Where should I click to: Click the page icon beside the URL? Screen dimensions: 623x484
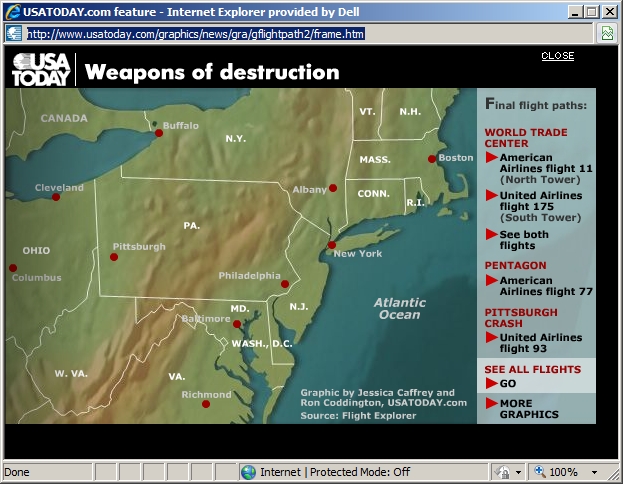point(14,34)
